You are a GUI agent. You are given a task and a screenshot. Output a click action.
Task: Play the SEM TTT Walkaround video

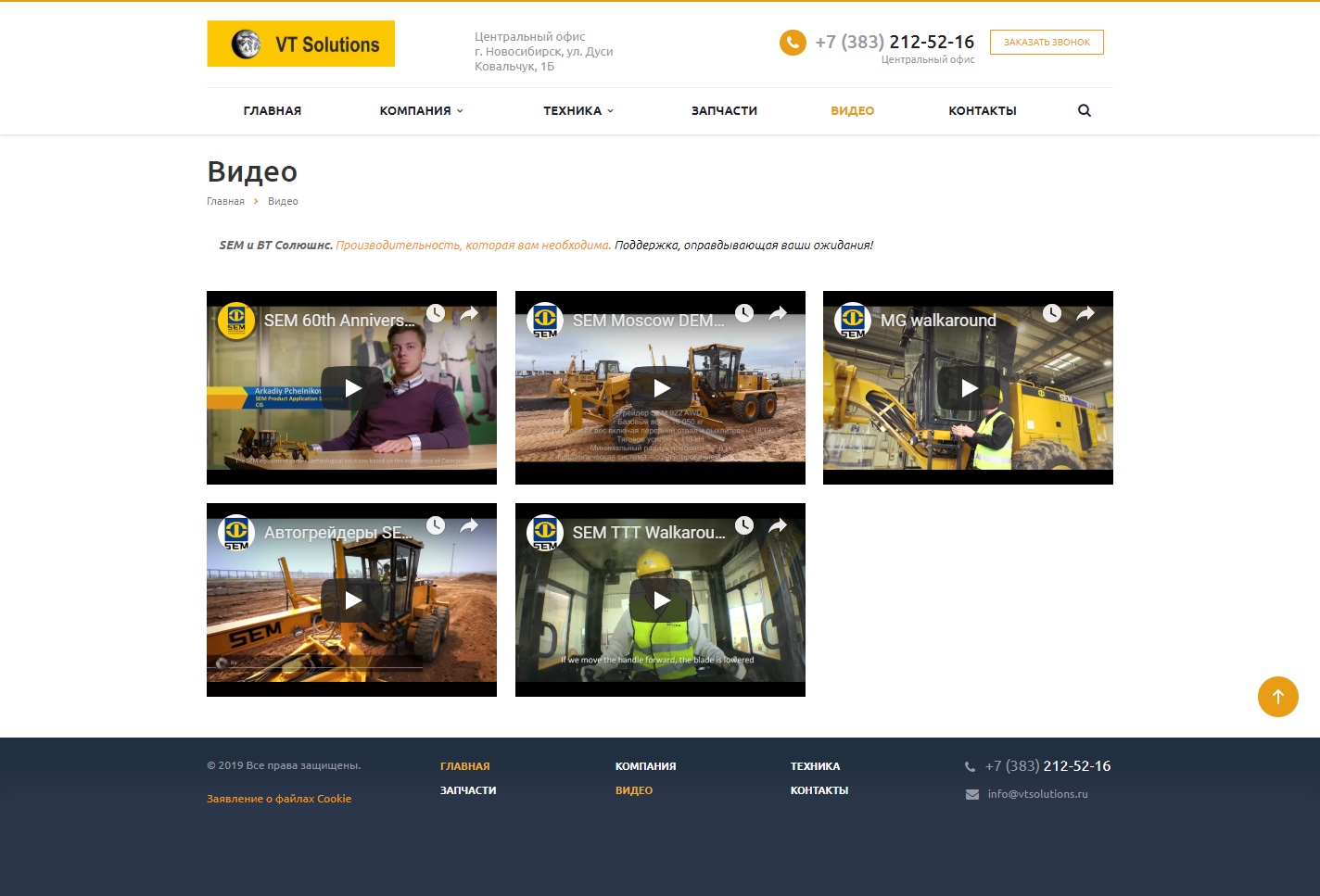pos(661,600)
